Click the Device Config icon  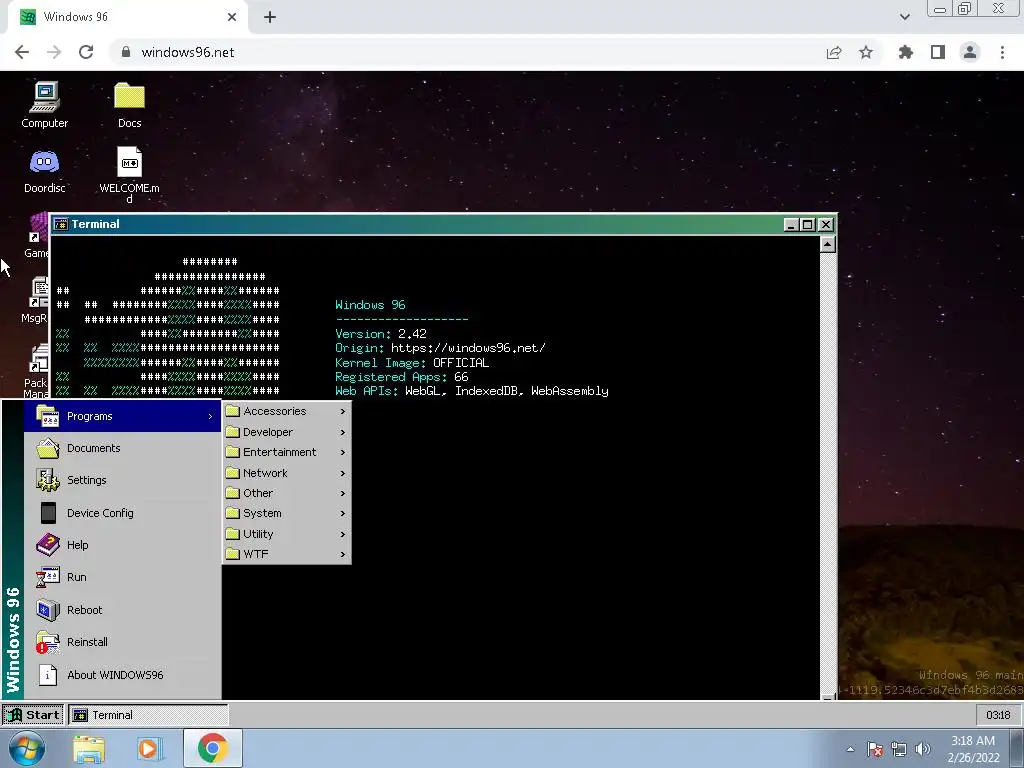click(x=48, y=513)
